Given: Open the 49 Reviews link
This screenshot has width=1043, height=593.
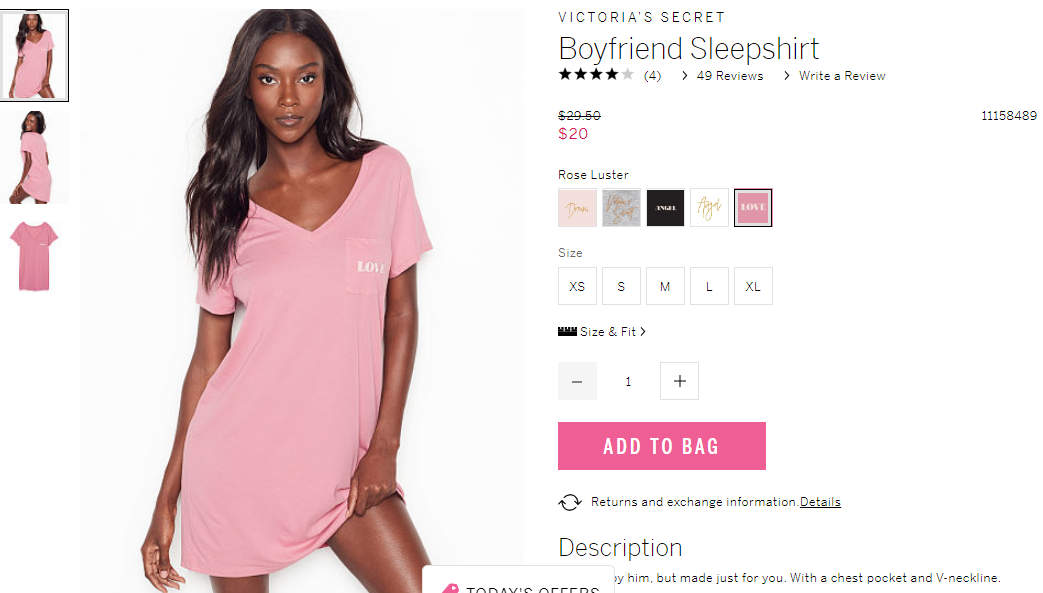Looking at the screenshot, I should point(730,76).
